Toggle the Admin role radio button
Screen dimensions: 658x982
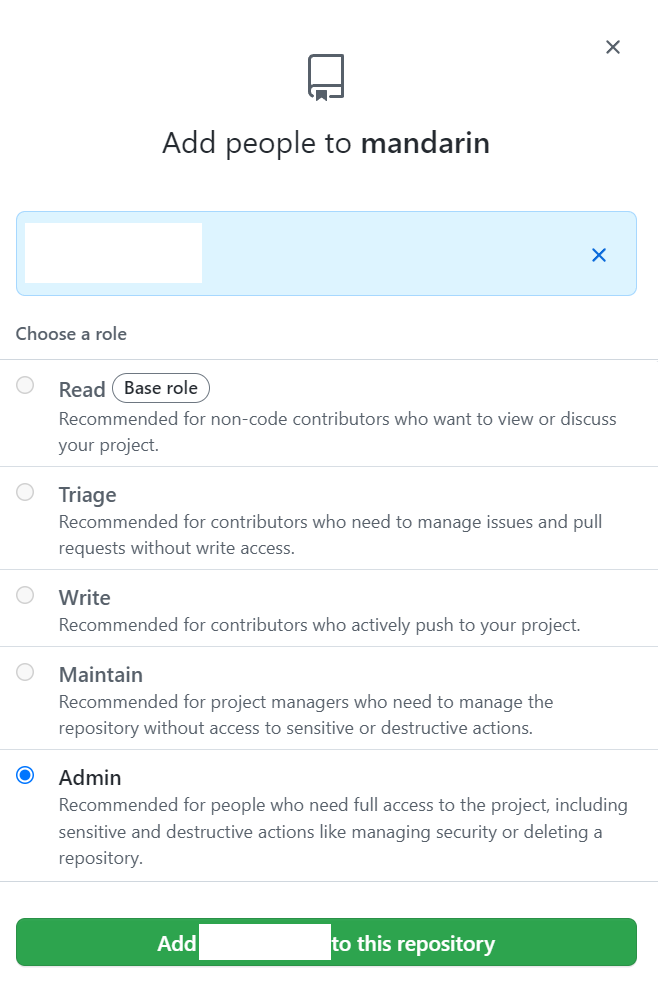(25, 775)
